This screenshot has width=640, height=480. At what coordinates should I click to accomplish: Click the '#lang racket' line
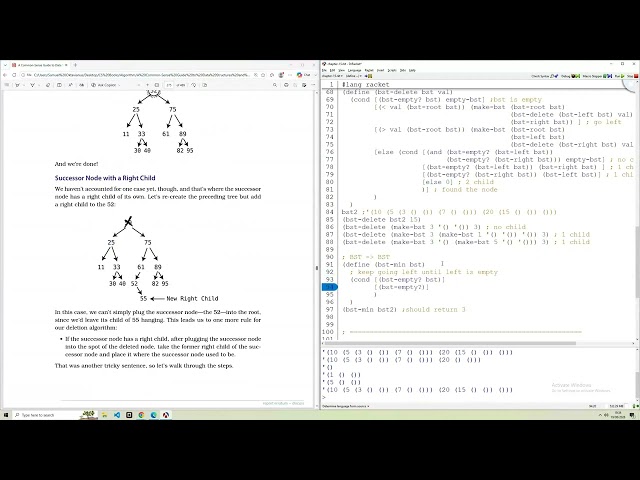(366, 84)
